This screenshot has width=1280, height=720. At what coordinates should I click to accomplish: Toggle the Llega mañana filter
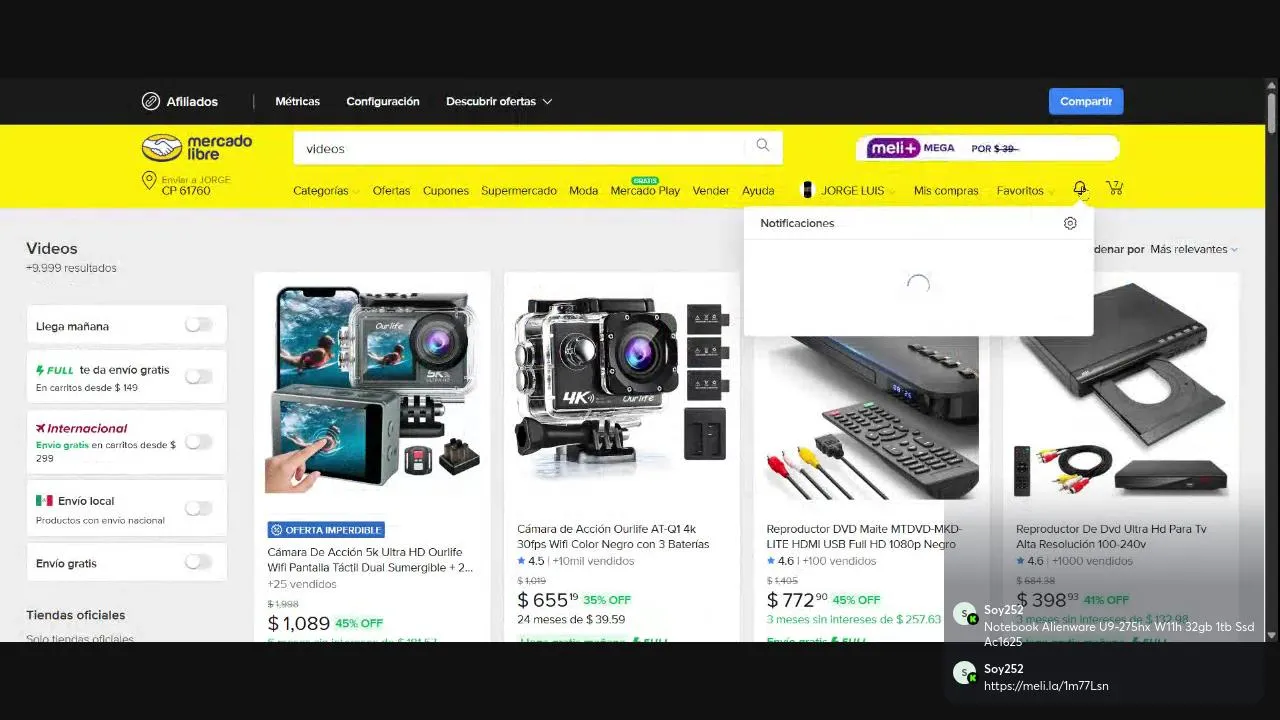coord(199,325)
